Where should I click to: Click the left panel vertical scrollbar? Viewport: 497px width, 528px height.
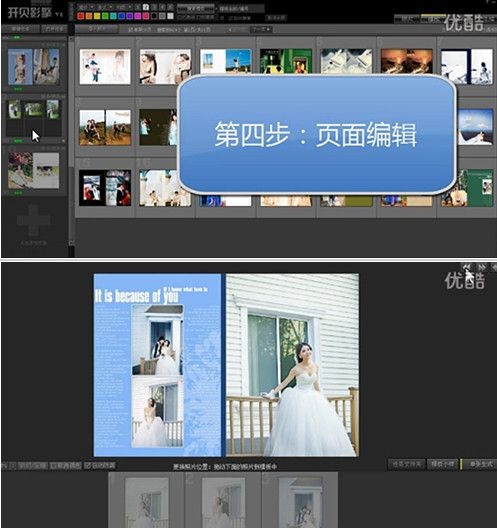point(71,141)
